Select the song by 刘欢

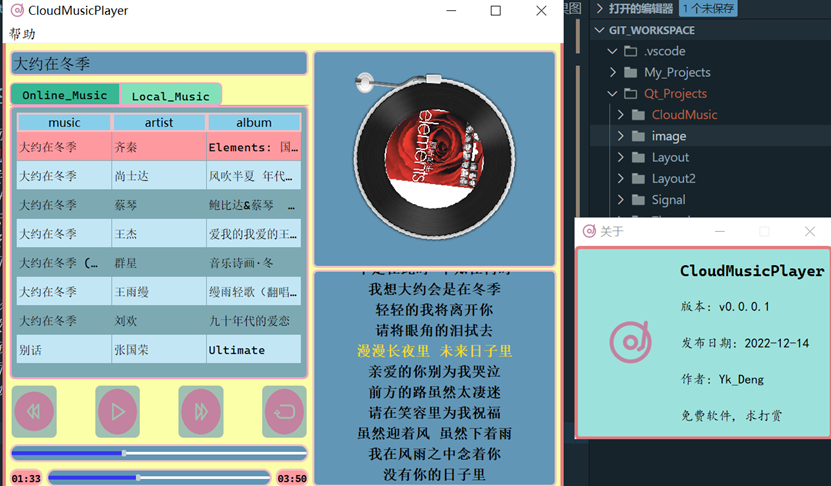coord(159,320)
